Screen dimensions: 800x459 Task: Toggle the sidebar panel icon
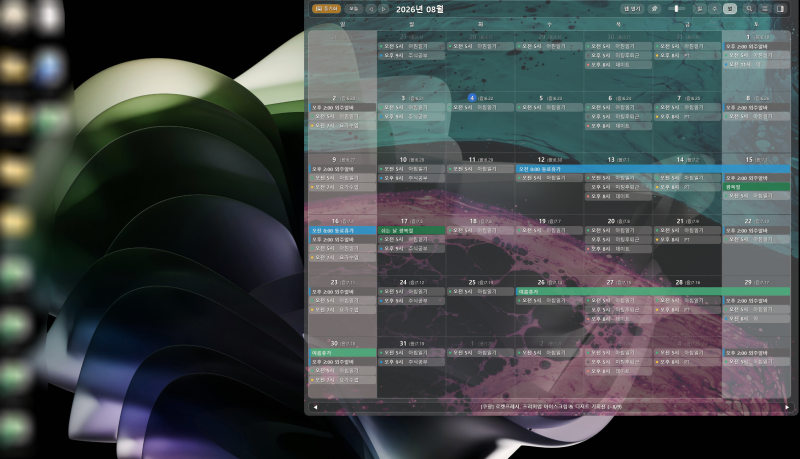[780, 9]
